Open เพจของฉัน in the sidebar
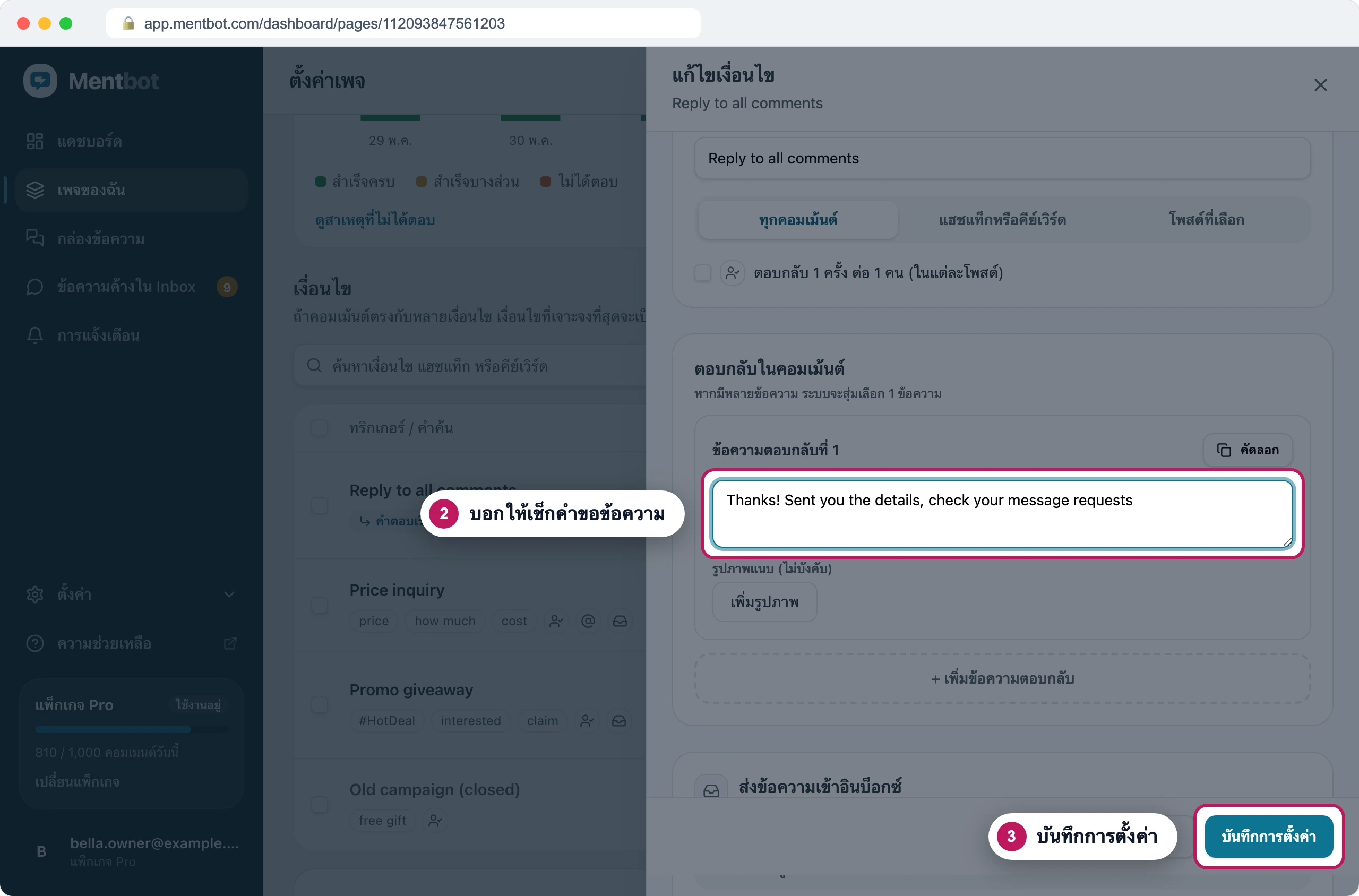This screenshot has width=1359, height=896. pyautogui.click(x=132, y=189)
